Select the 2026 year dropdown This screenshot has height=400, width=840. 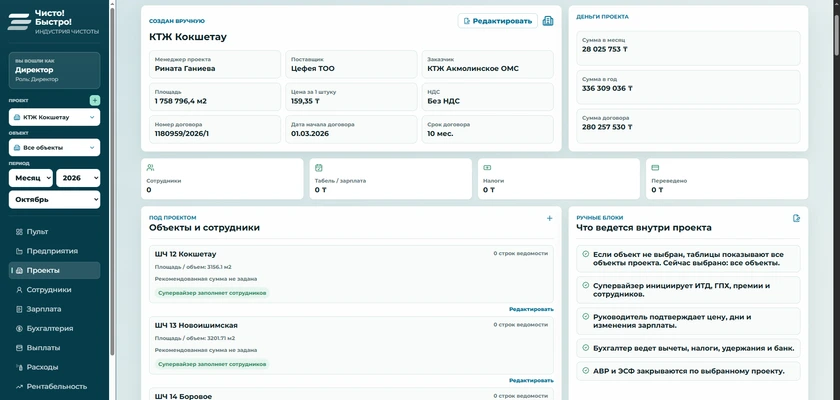point(78,178)
